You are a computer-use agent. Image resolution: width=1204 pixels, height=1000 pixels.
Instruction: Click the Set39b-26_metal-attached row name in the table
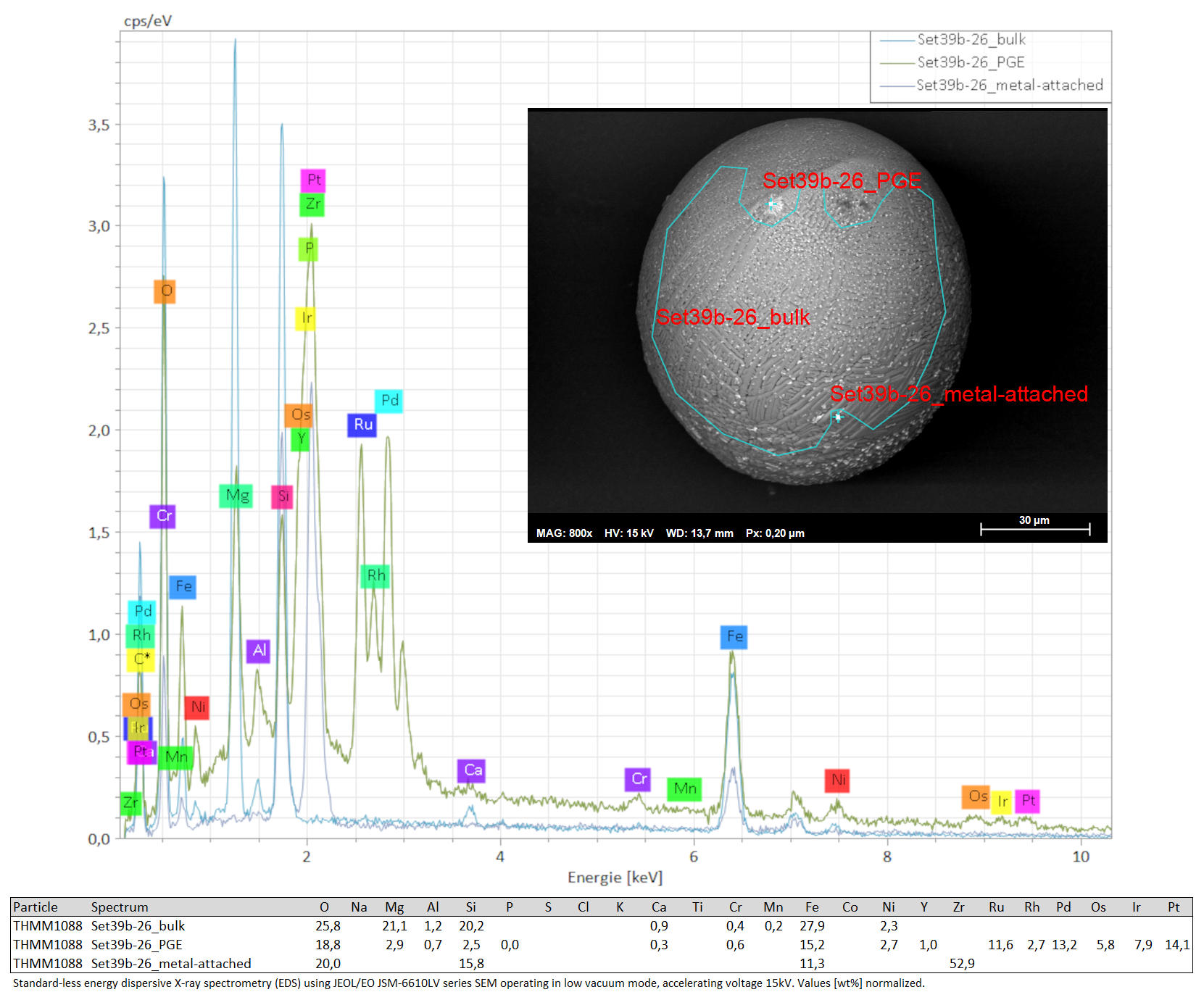171,964
